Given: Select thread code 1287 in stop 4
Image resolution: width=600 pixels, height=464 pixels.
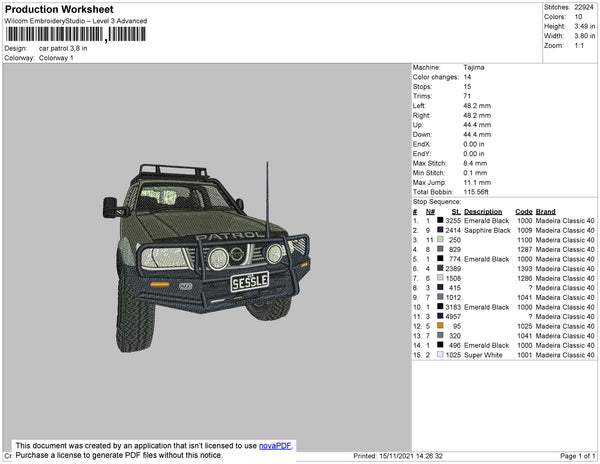Looking at the screenshot, I should (x=525, y=249).
